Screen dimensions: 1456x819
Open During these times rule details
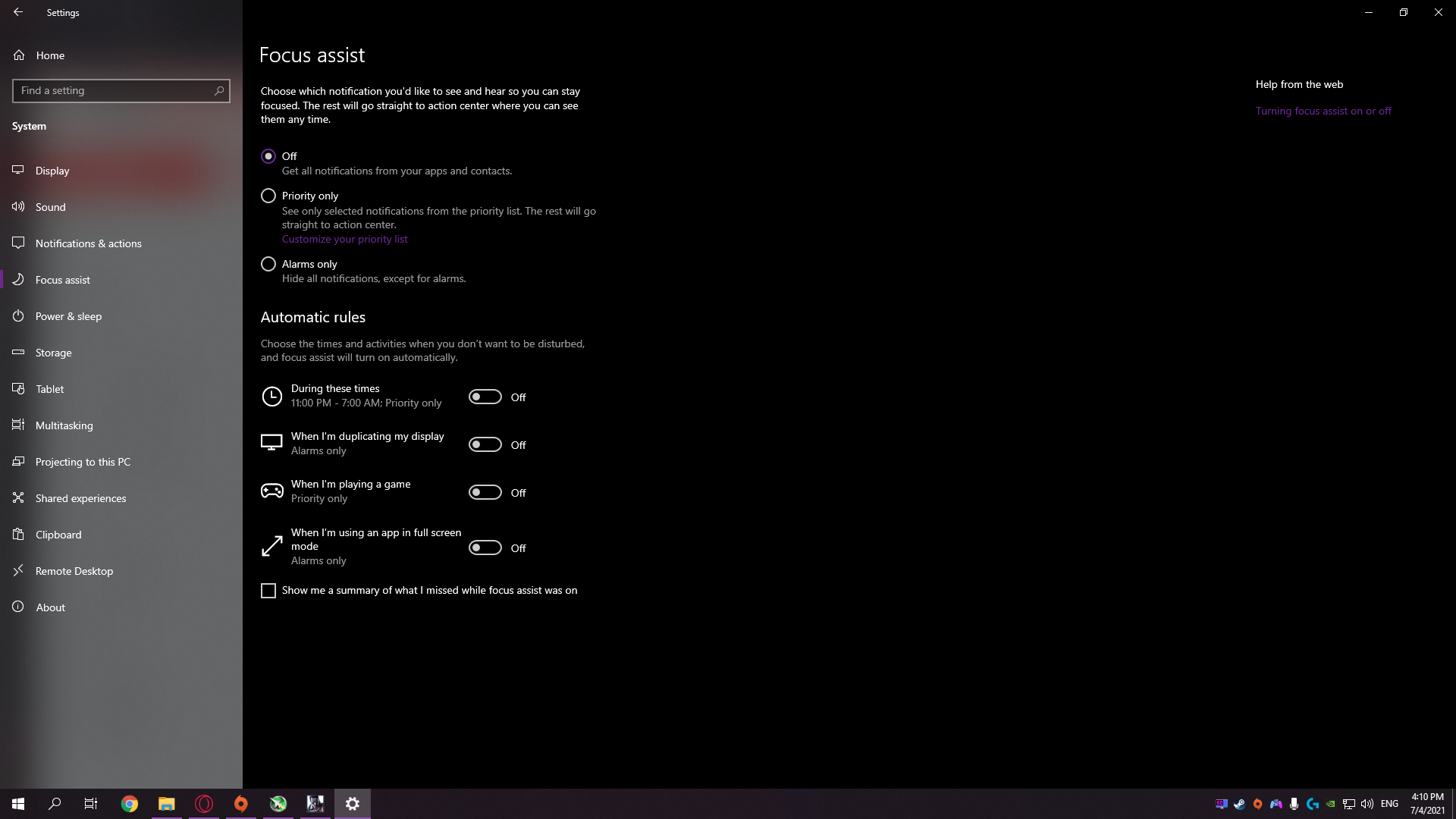coord(366,396)
